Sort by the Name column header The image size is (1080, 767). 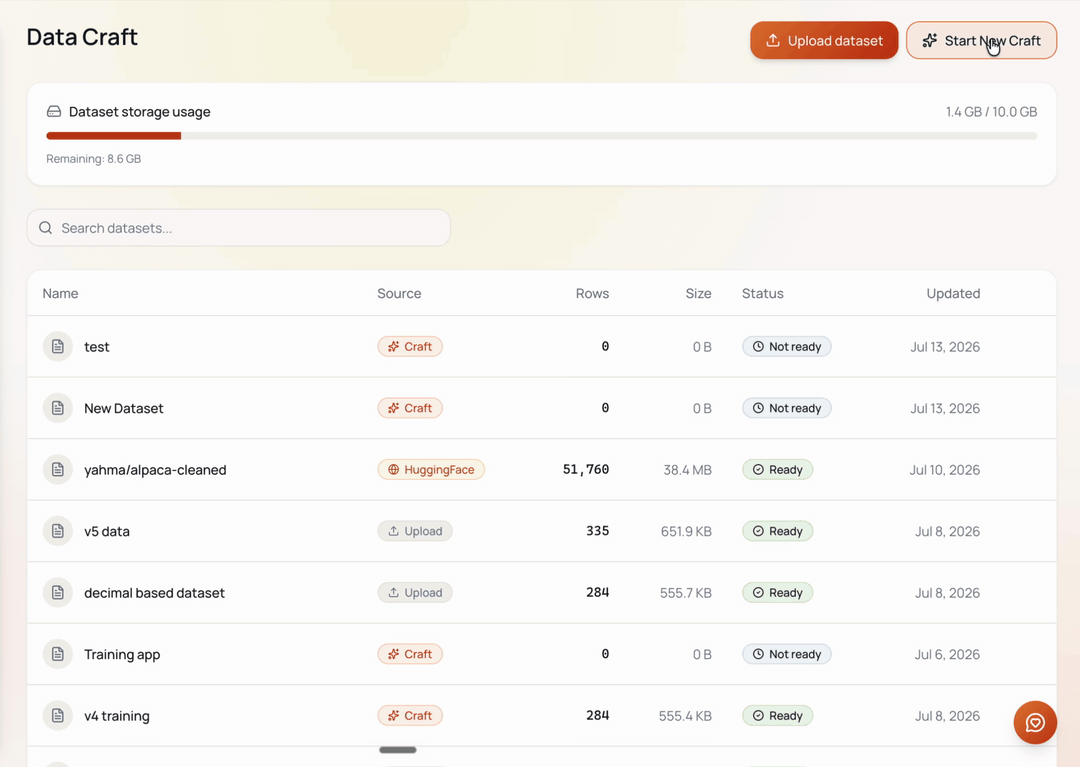61,293
